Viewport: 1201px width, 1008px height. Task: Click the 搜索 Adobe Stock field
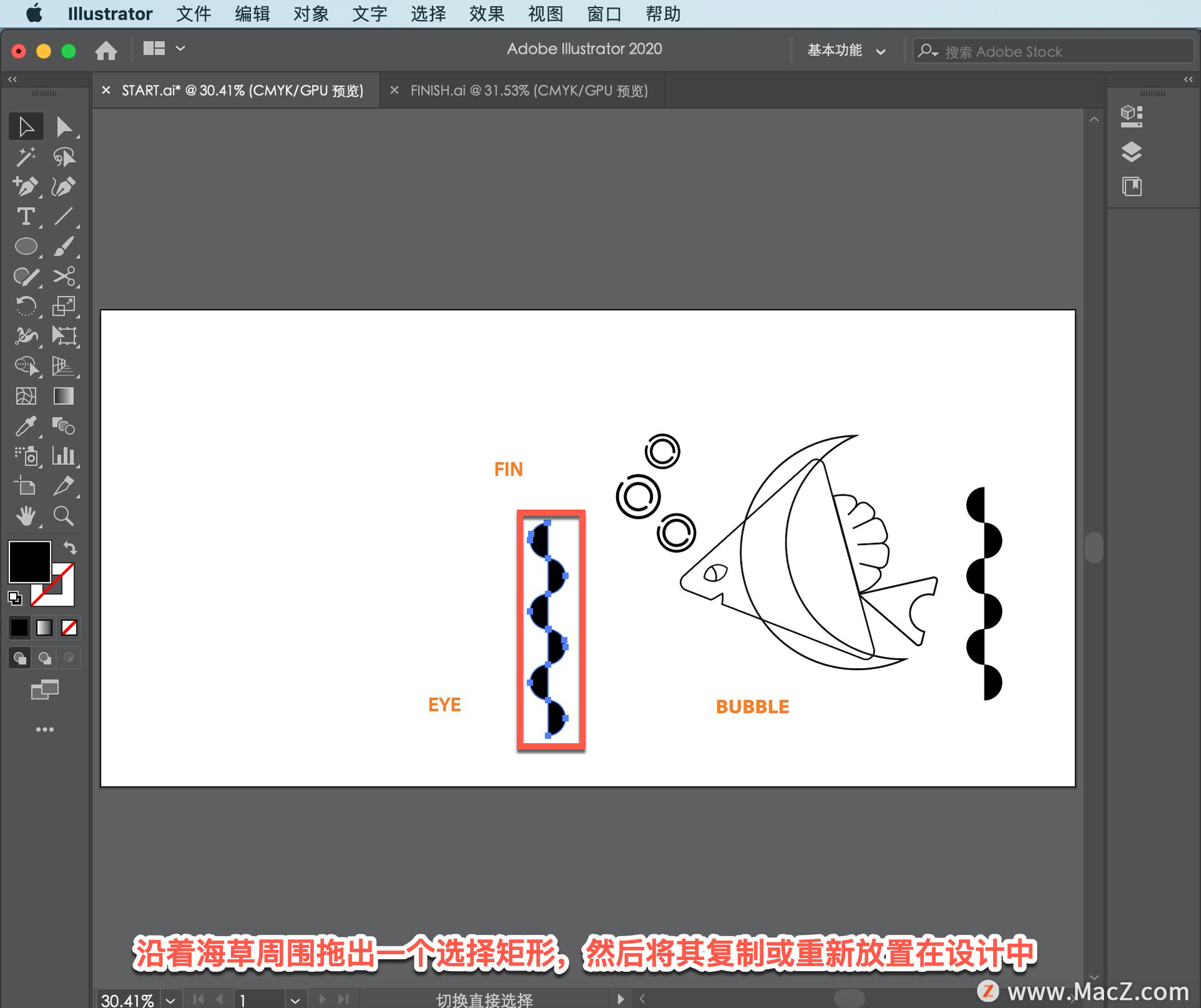(1053, 51)
